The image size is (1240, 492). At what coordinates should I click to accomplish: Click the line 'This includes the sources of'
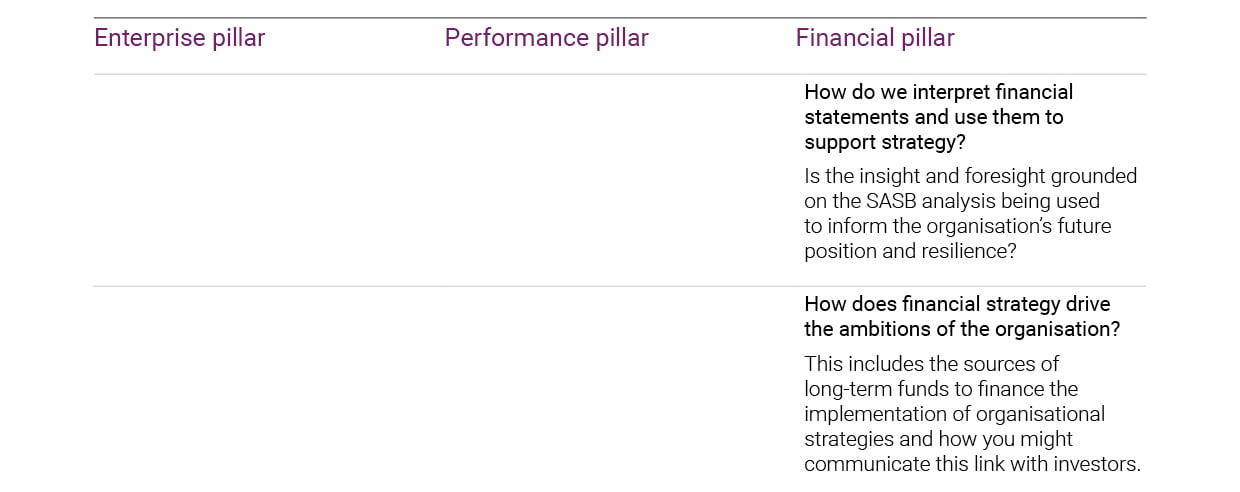pyautogui.click(x=931, y=363)
